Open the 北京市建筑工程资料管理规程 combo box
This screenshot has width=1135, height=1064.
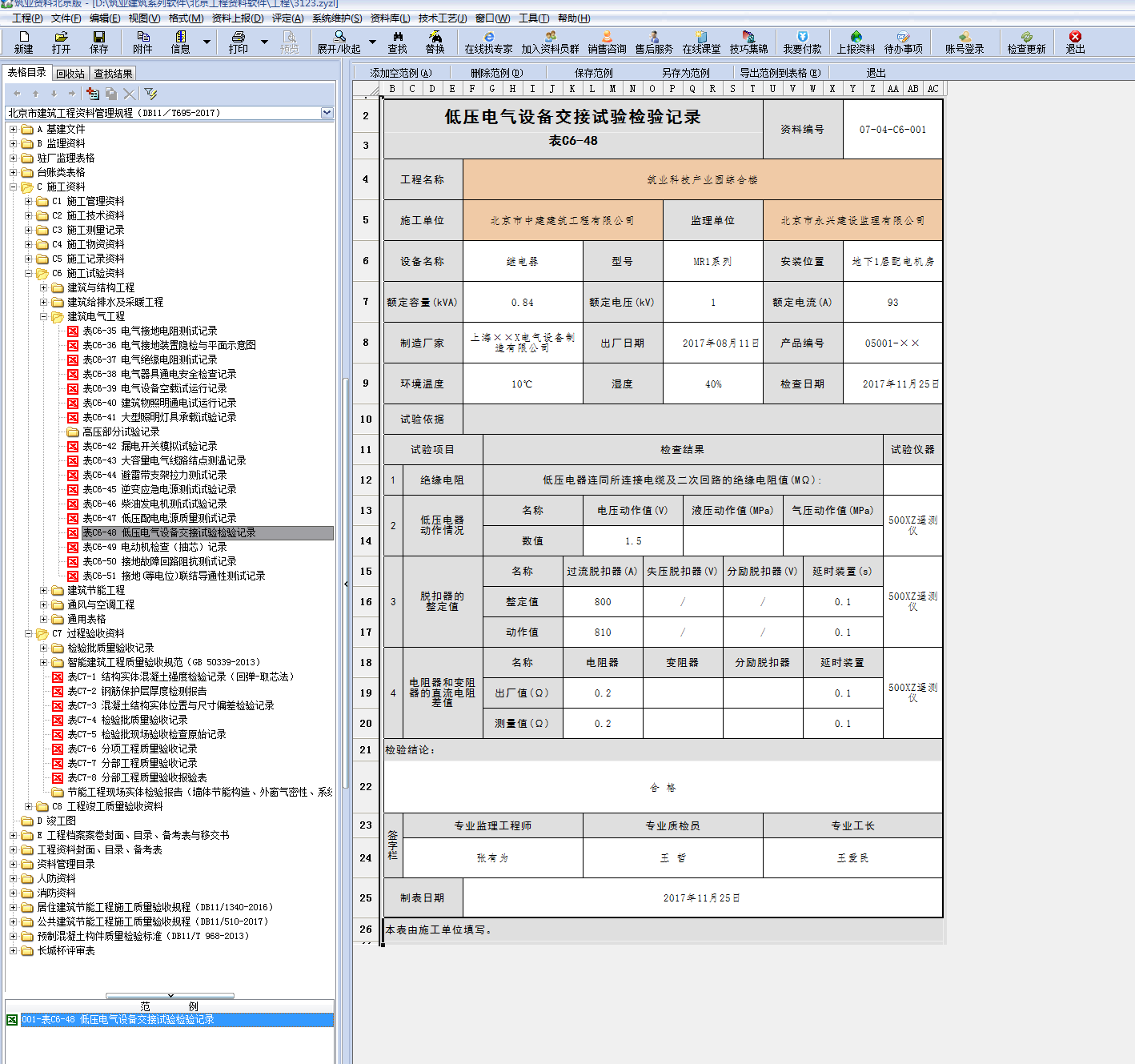(x=169, y=113)
